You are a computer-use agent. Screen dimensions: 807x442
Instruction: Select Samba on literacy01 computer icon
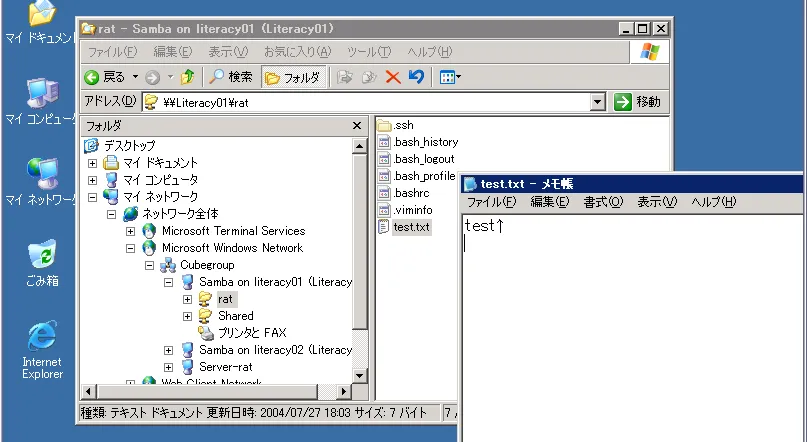188,282
